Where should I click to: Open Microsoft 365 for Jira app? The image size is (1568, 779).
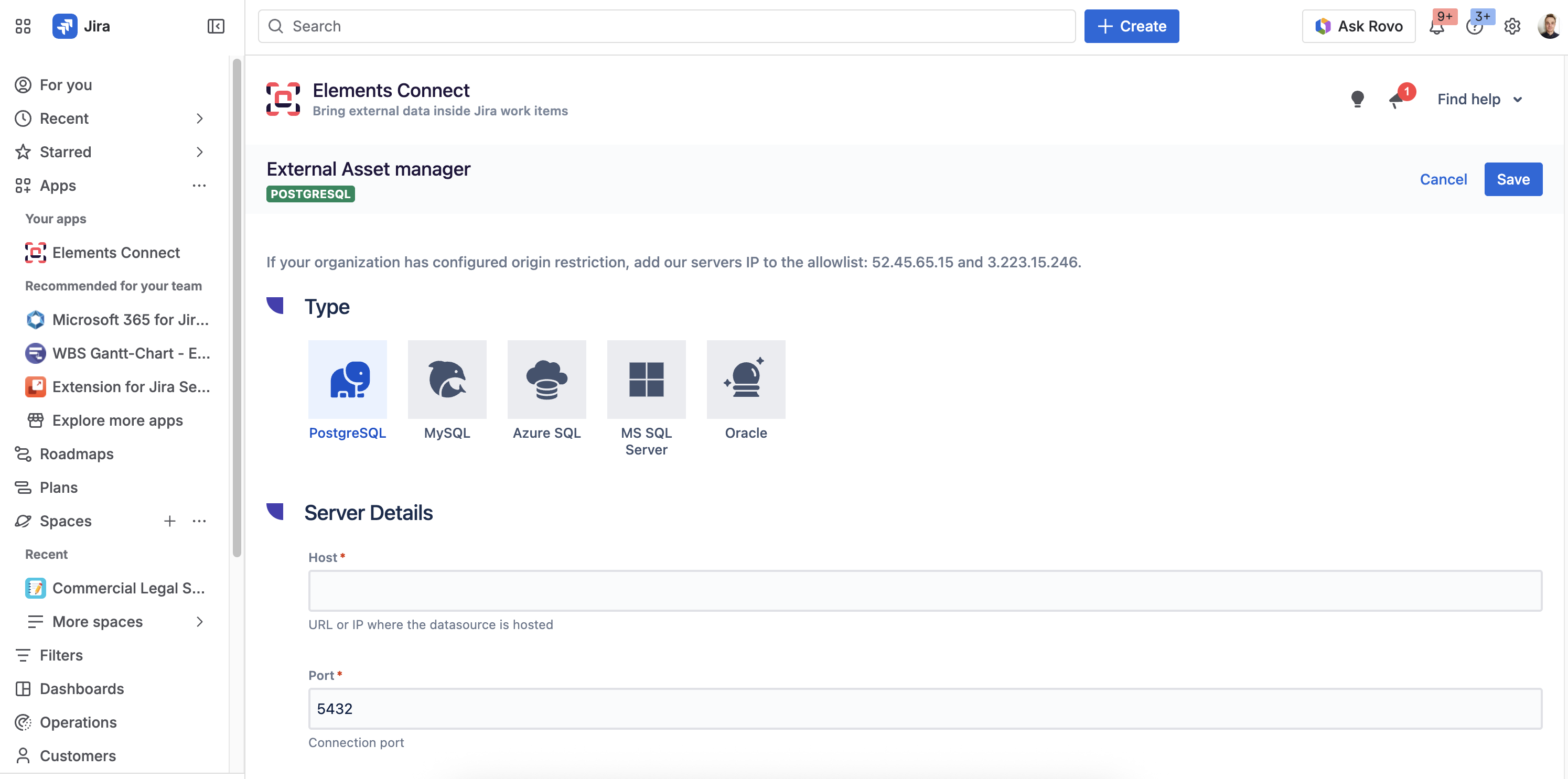coord(117,319)
